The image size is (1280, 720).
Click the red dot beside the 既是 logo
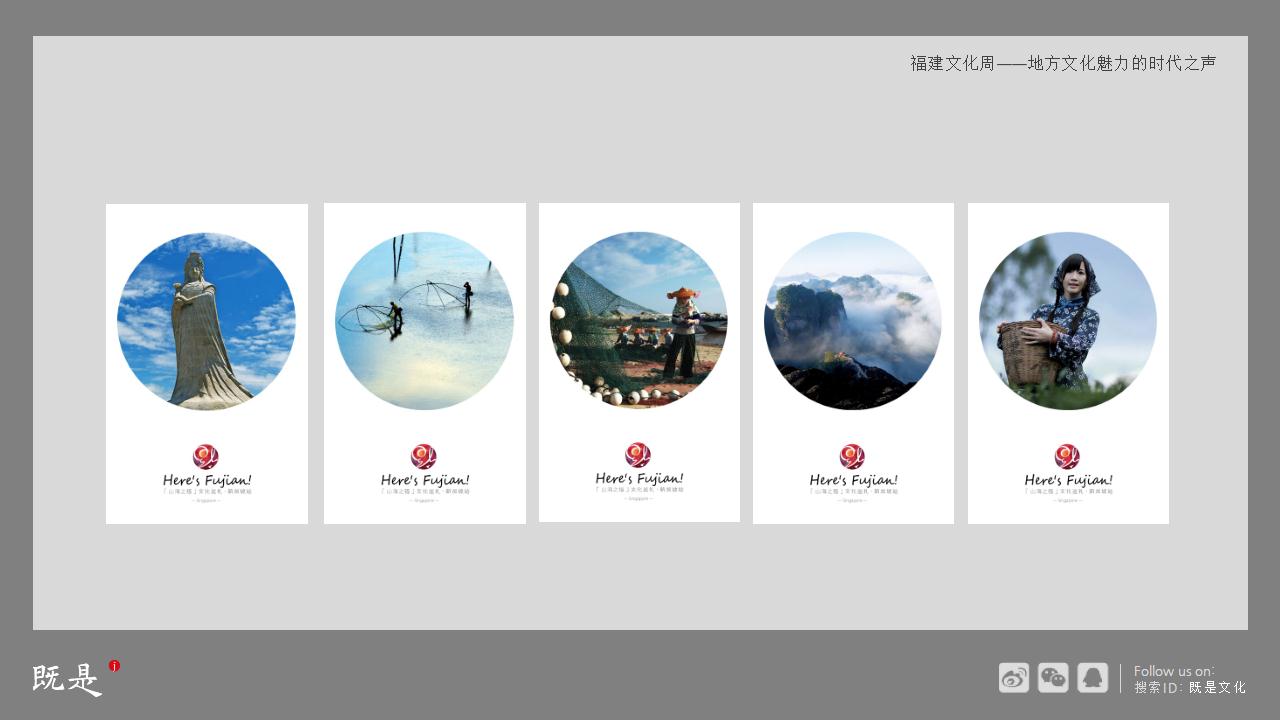point(114,666)
